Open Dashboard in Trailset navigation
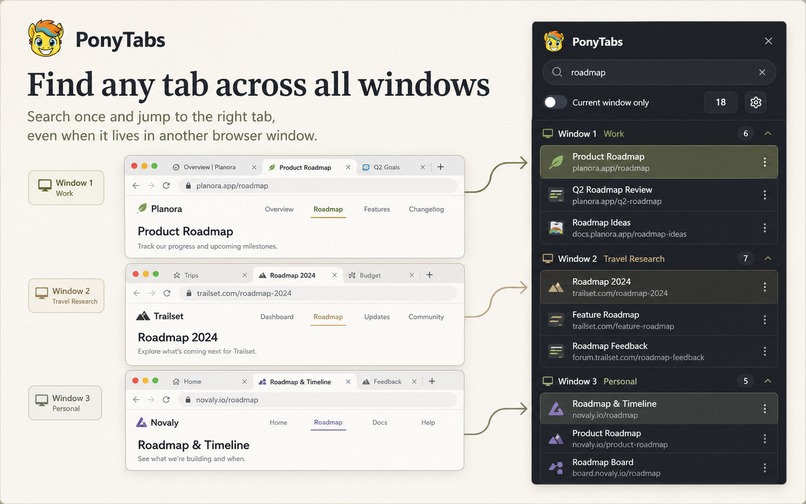Image resolution: width=806 pixels, height=504 pixels. (x=277, y=317)
